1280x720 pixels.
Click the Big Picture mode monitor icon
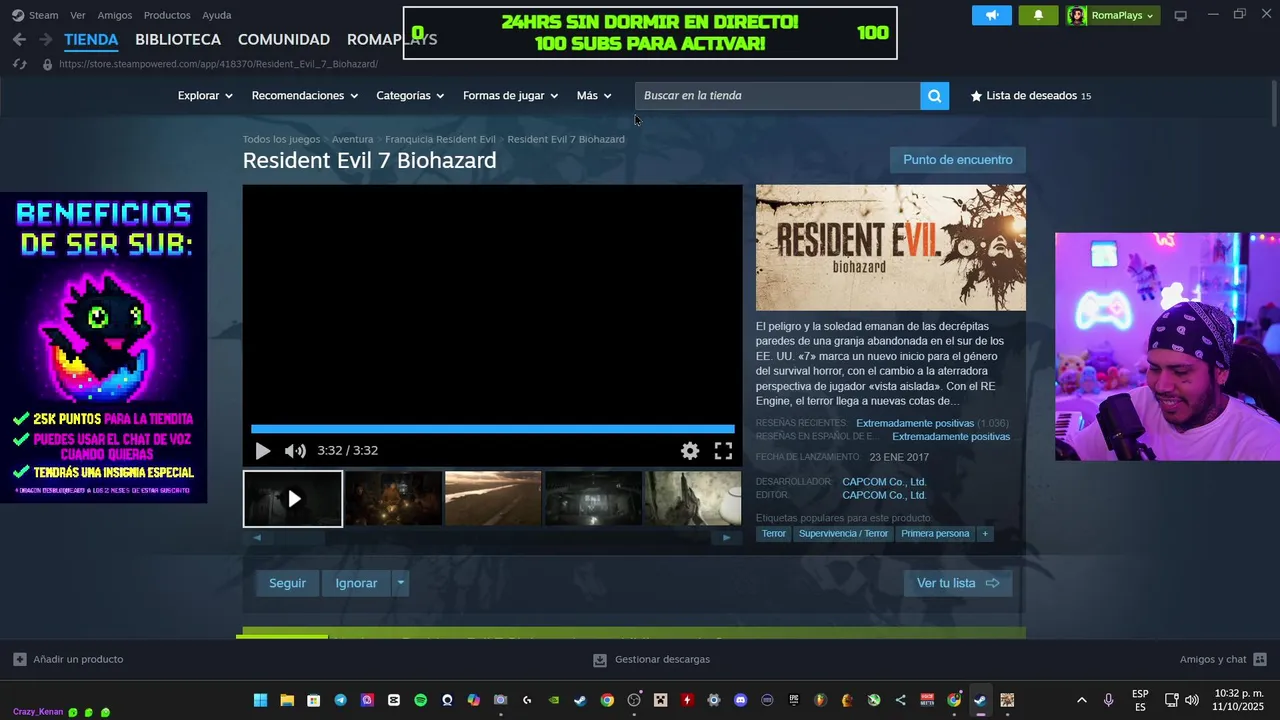1180,15
